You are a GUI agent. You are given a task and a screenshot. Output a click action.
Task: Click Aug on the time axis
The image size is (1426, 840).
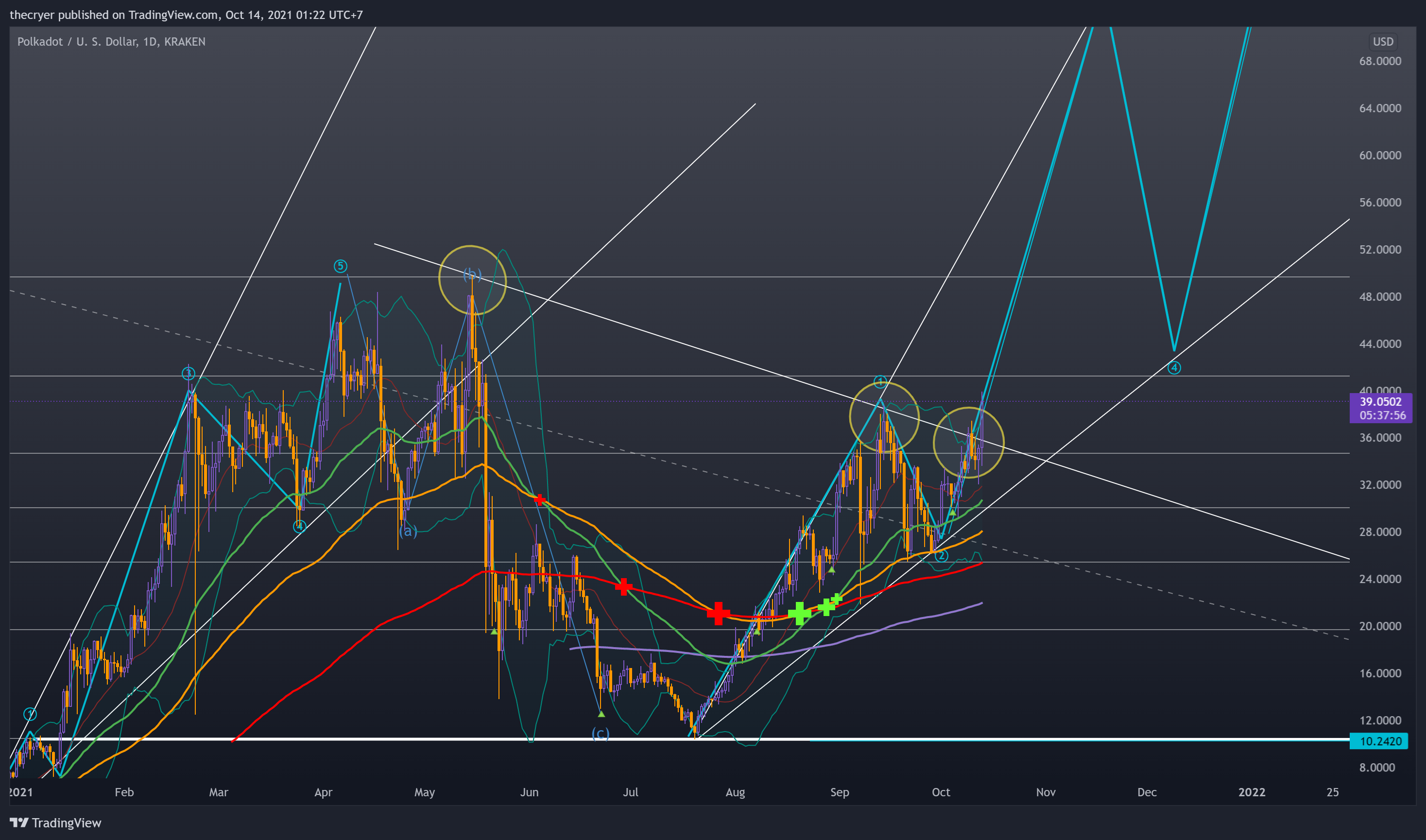[736, 792]
